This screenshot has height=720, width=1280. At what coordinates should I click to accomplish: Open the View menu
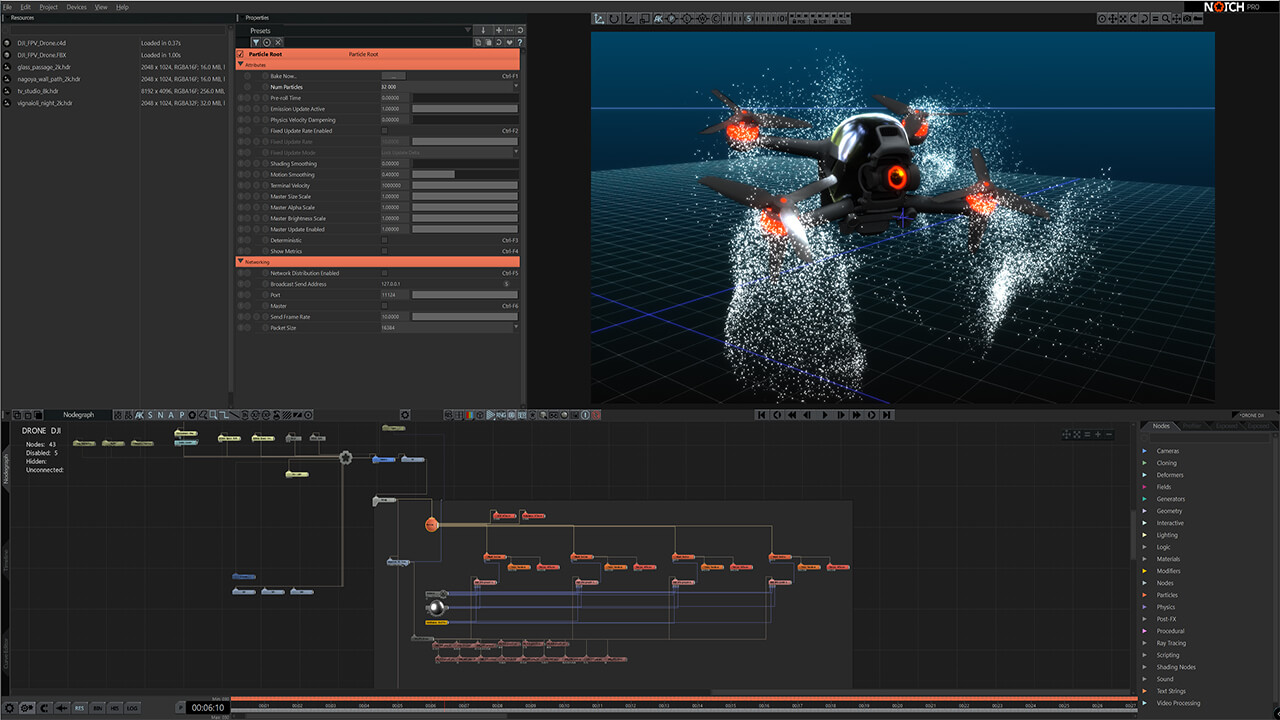click(x=101, y=7)
